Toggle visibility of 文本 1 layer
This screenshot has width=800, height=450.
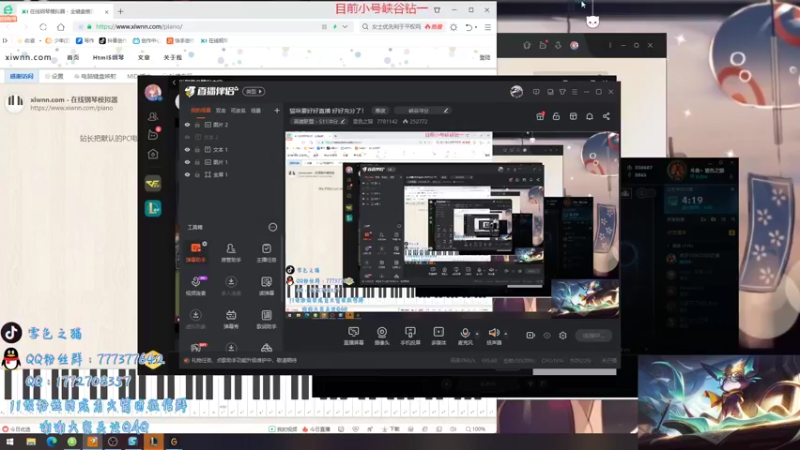tap(187, 149)
